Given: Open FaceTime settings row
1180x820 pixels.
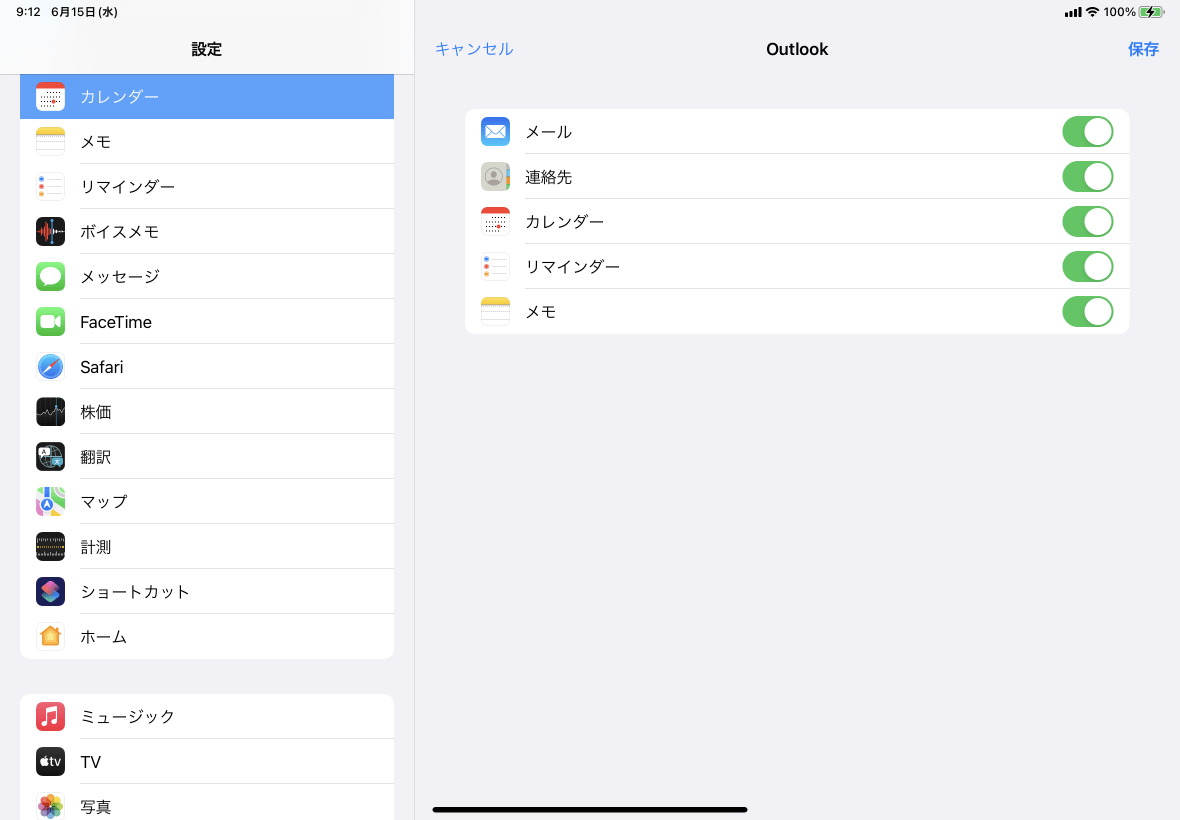Looking at the screenshot, I should (x=207, y=322).
